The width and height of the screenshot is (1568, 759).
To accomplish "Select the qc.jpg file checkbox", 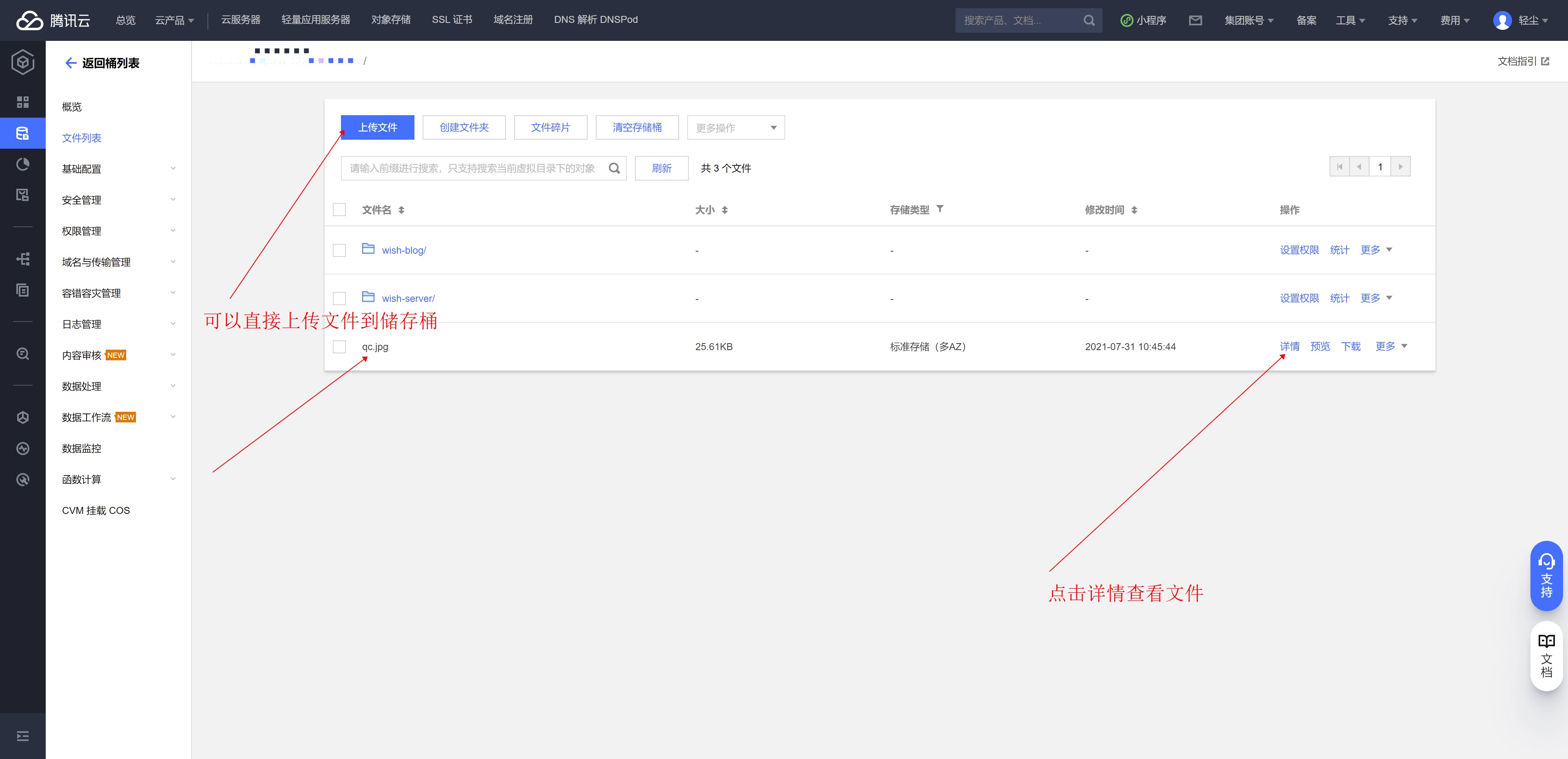I will click(x=339, y=346).
